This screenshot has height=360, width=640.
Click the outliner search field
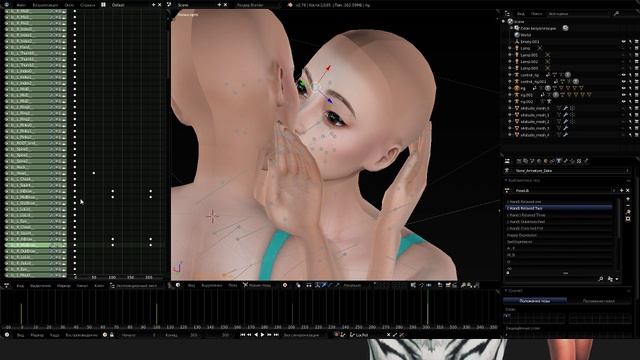pos(622,14)
